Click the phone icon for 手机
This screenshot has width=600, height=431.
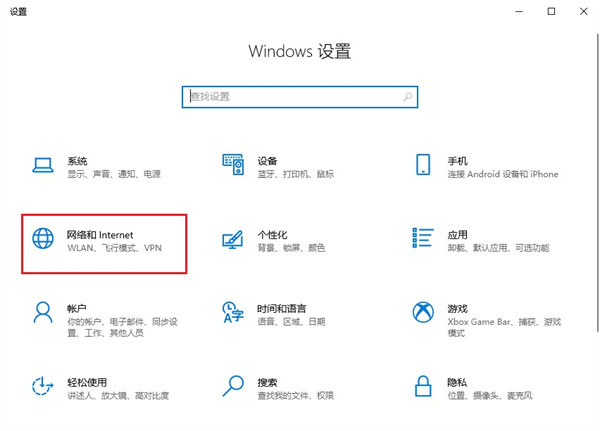click(423, 164)
